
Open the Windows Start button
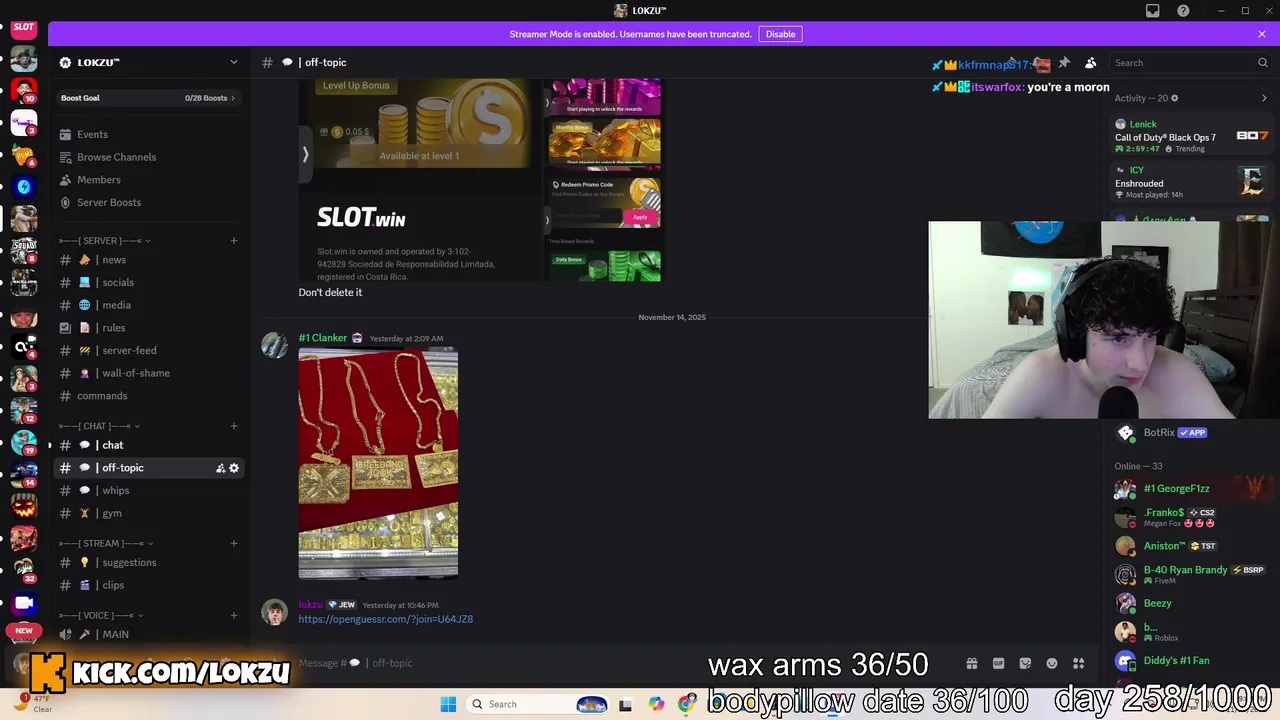pyautogui.click(x=448, y=704)
